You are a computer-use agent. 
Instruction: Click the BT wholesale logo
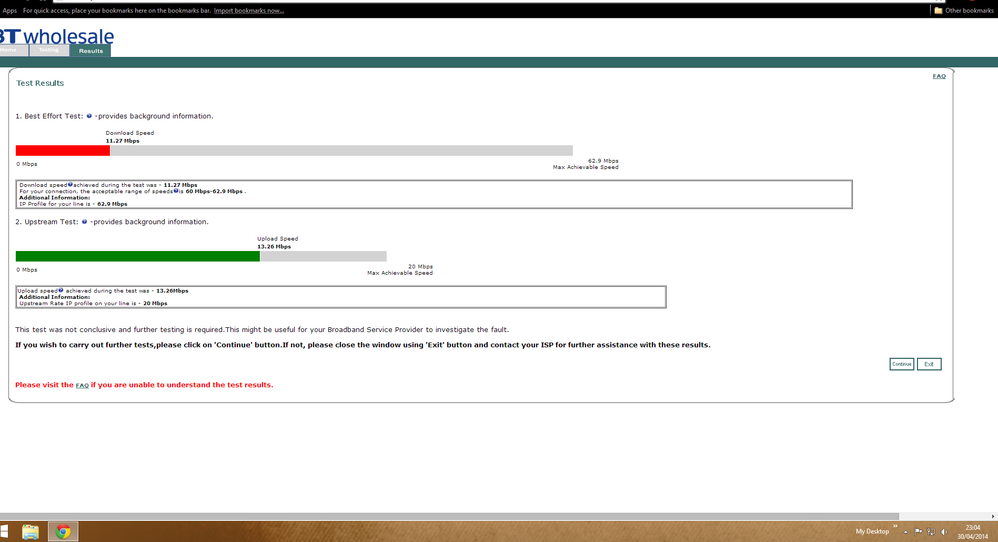pos(57,36)
